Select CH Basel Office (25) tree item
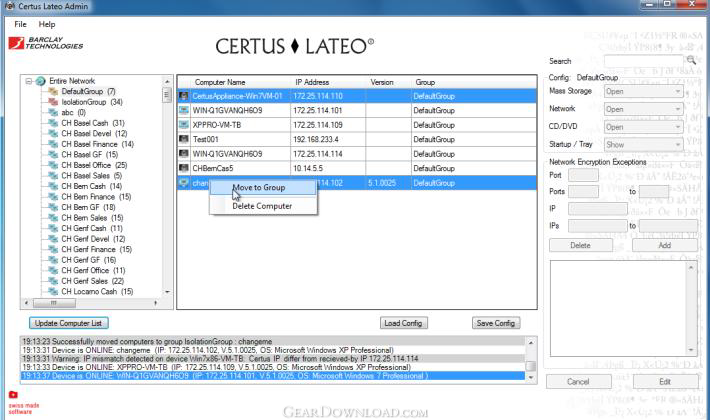710x420 pixels. [94, 165]
